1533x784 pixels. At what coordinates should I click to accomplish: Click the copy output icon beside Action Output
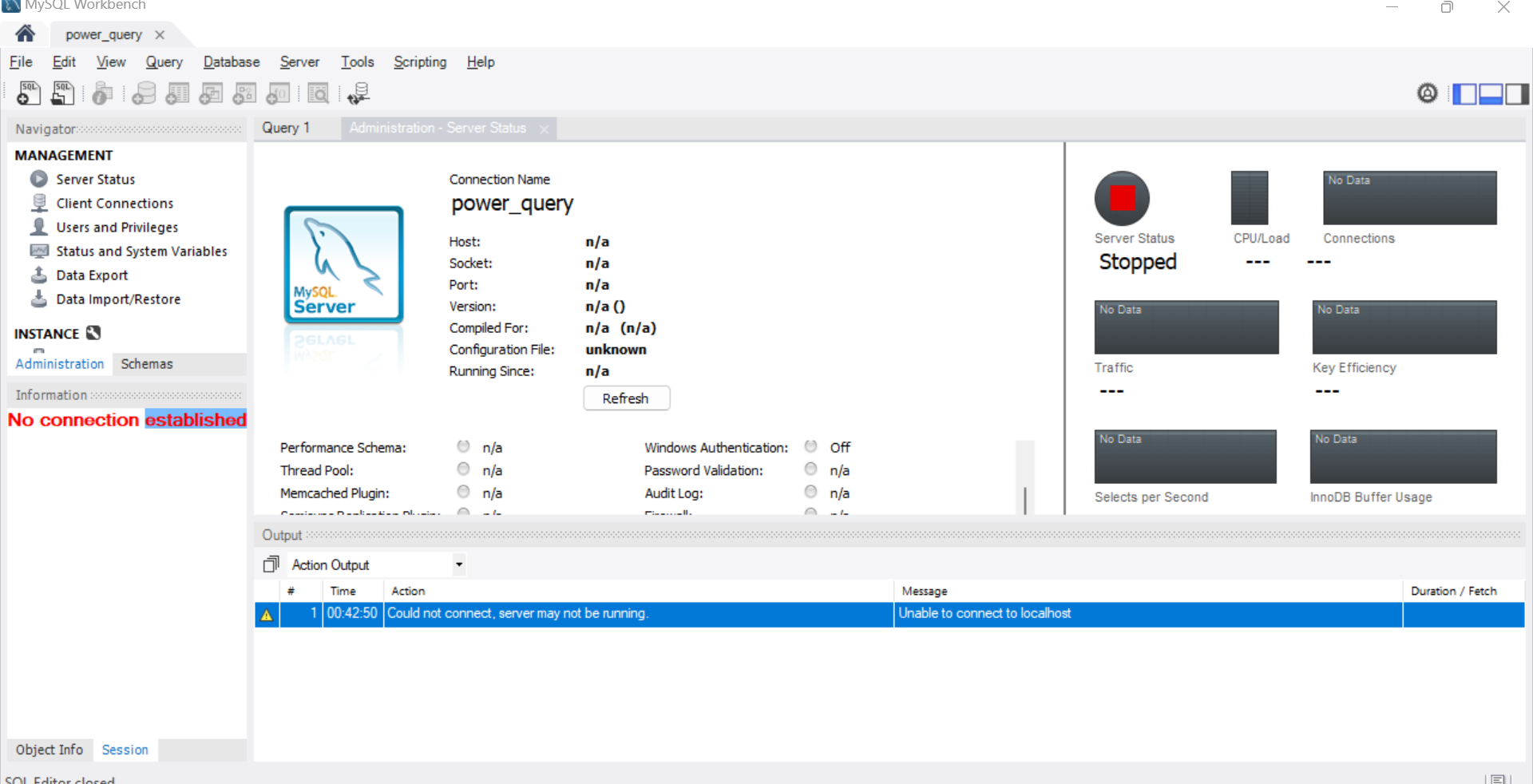click(x=271, y=564)
